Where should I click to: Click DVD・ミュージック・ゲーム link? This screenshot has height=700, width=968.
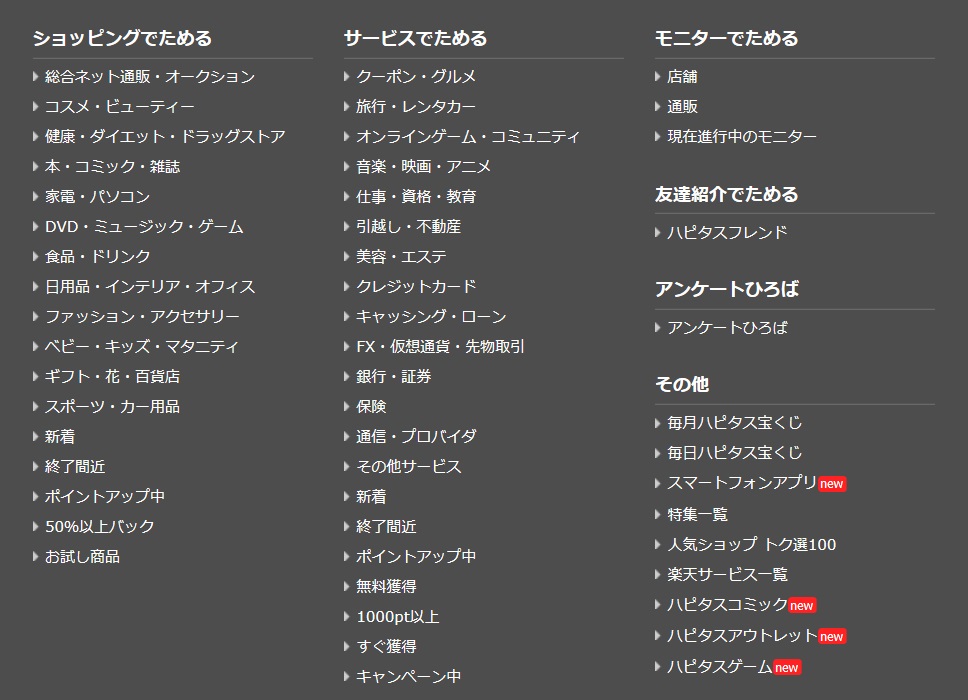coord(144,227)
